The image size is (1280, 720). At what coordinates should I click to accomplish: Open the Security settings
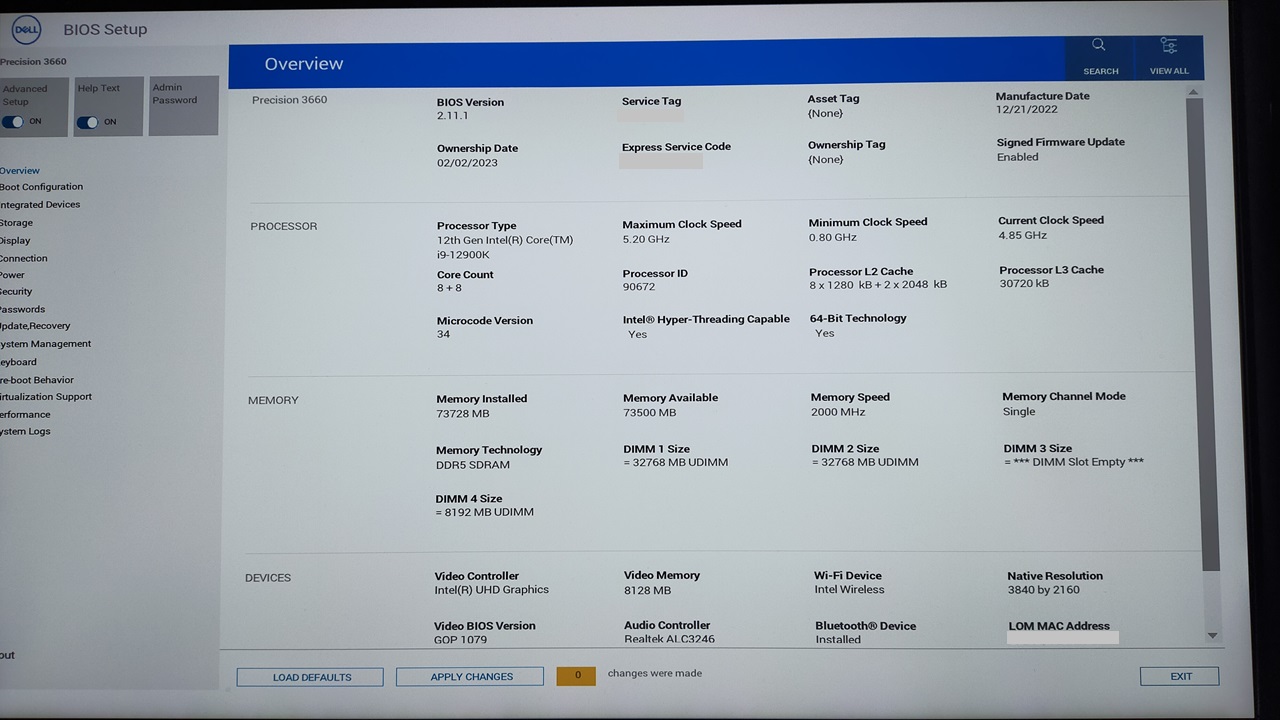[16, 291]
